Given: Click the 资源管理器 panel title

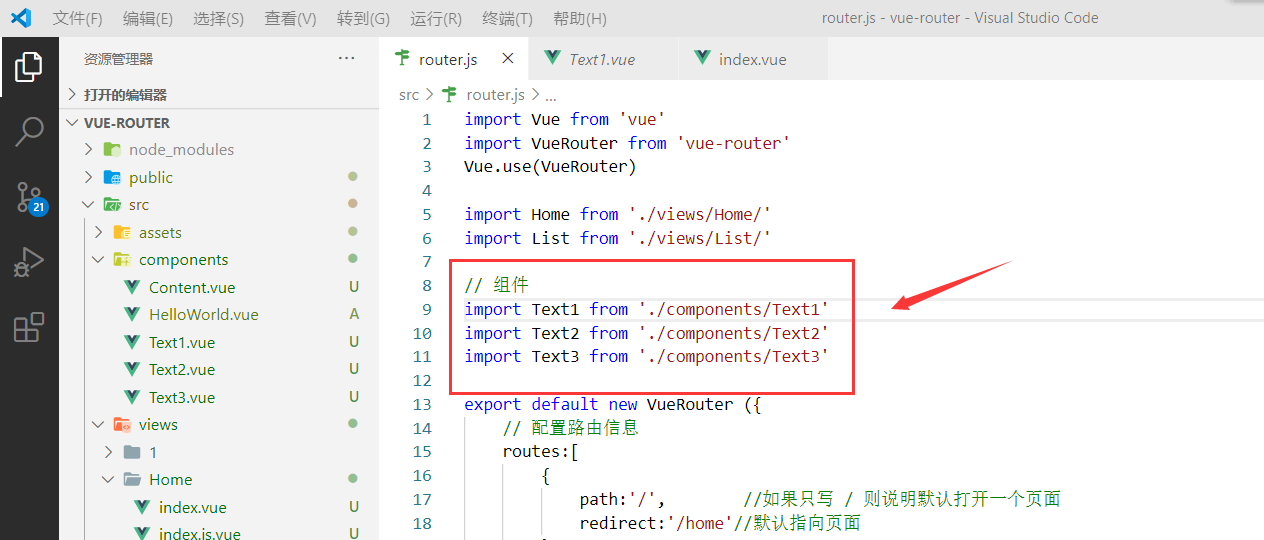Looking at the screenshot, I should point(119,59).
